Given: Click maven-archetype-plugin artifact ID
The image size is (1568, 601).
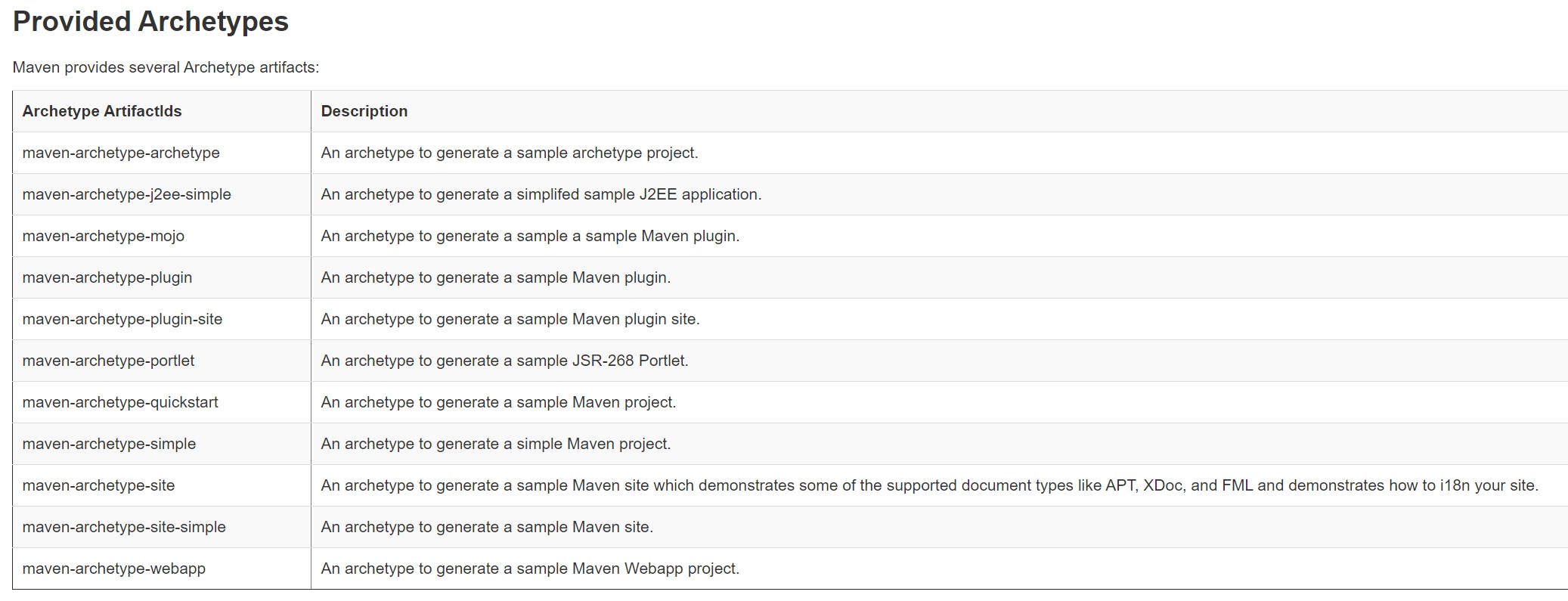Looking at the screenshot, I should [x=107, y=277].
